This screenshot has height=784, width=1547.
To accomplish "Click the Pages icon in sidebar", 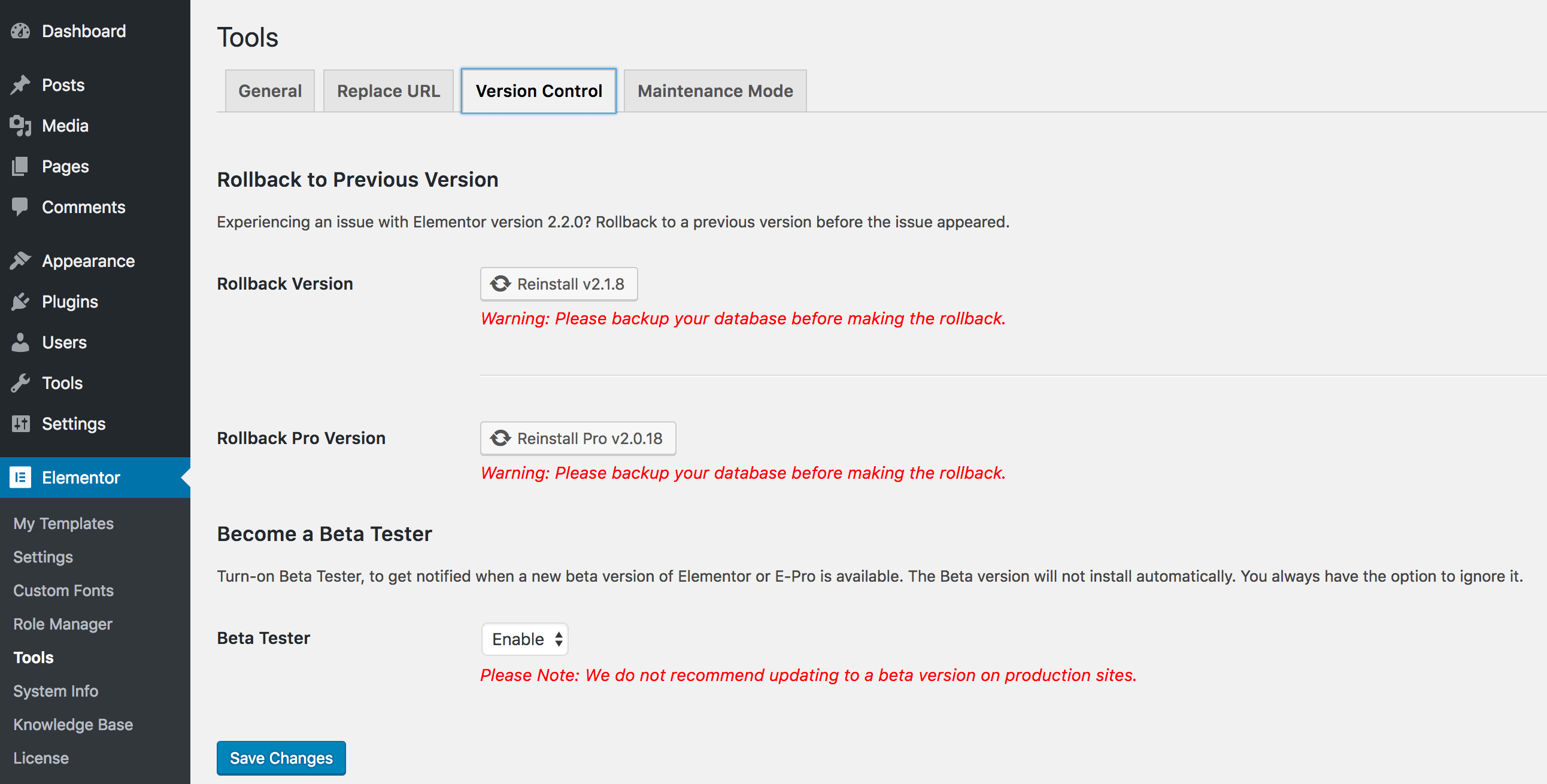I will [20, 166].
